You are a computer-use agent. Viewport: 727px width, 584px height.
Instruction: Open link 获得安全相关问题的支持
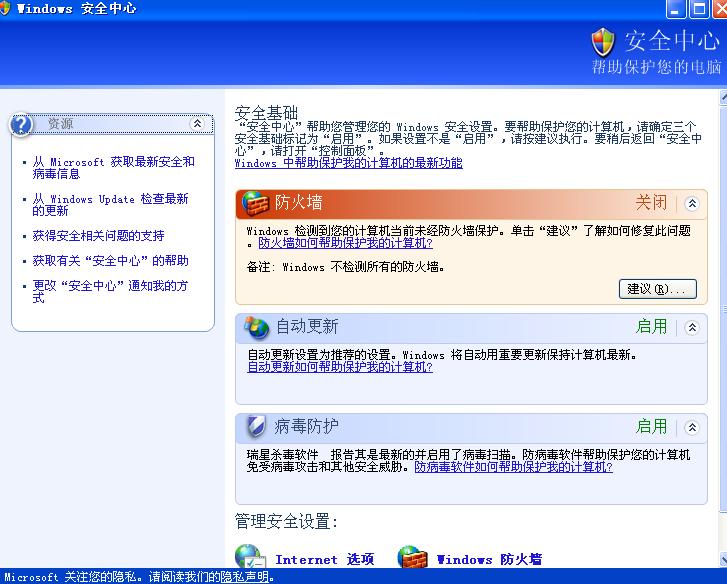tap(98, 236)
